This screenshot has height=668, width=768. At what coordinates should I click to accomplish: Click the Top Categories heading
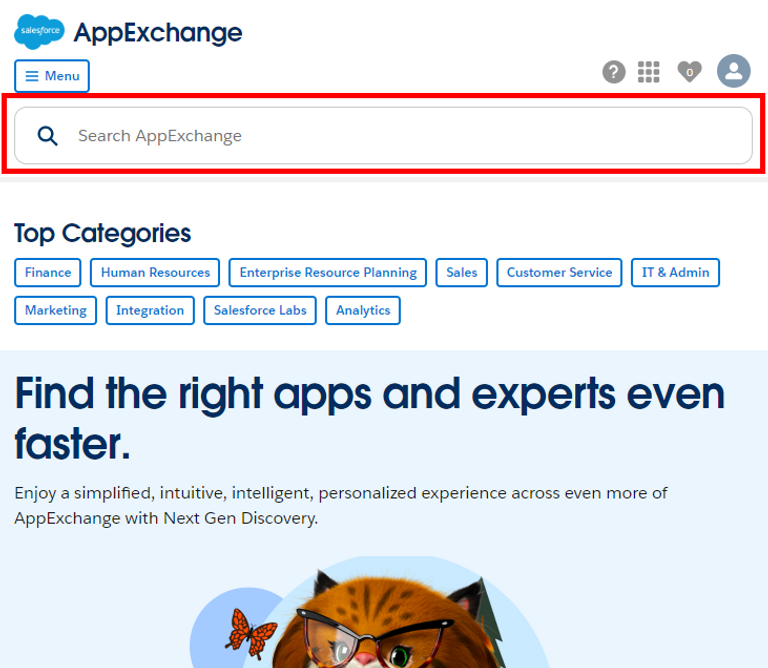[102, 233]
